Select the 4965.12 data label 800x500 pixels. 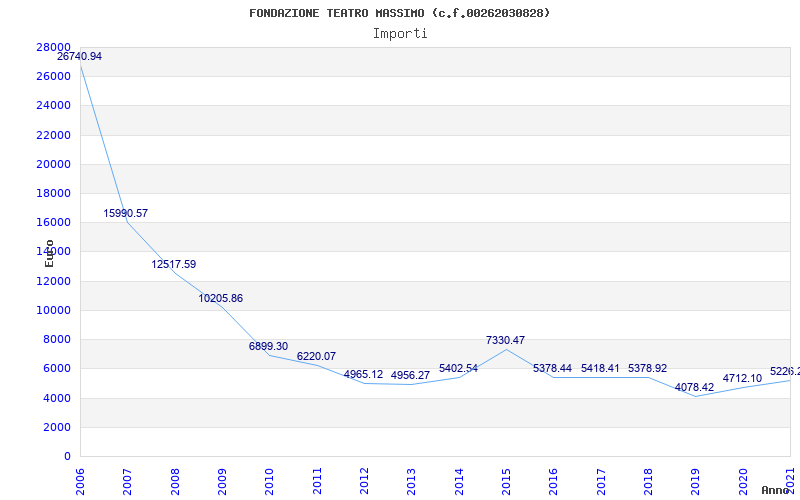pos(363,374)
